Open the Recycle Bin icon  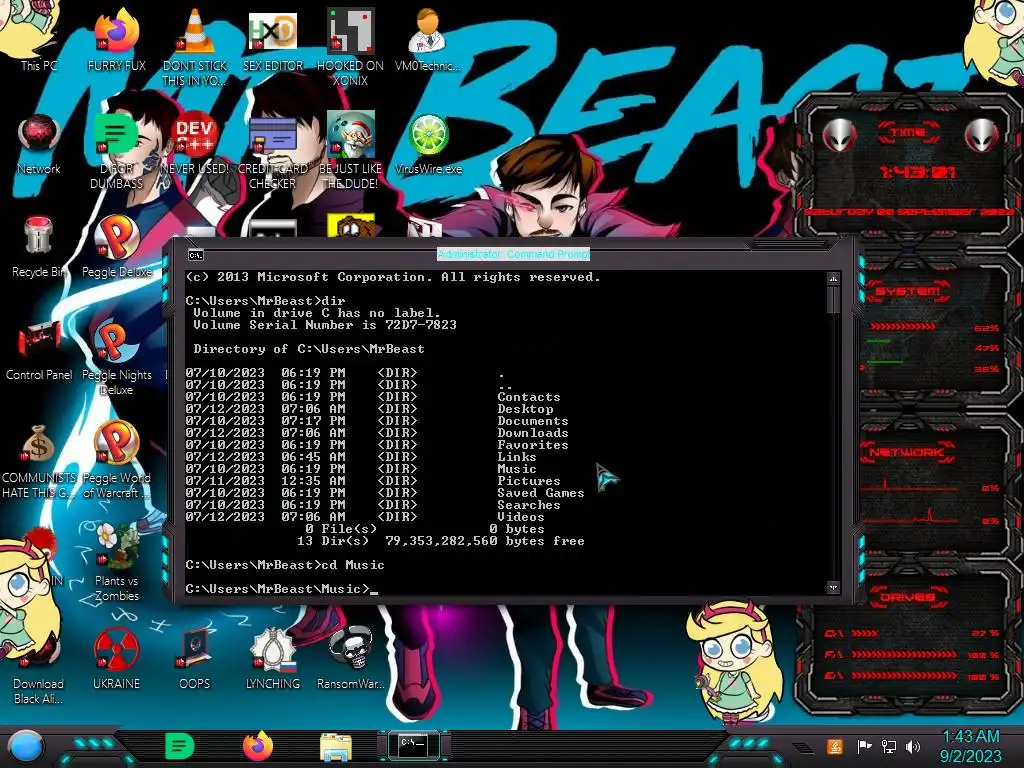39,247
